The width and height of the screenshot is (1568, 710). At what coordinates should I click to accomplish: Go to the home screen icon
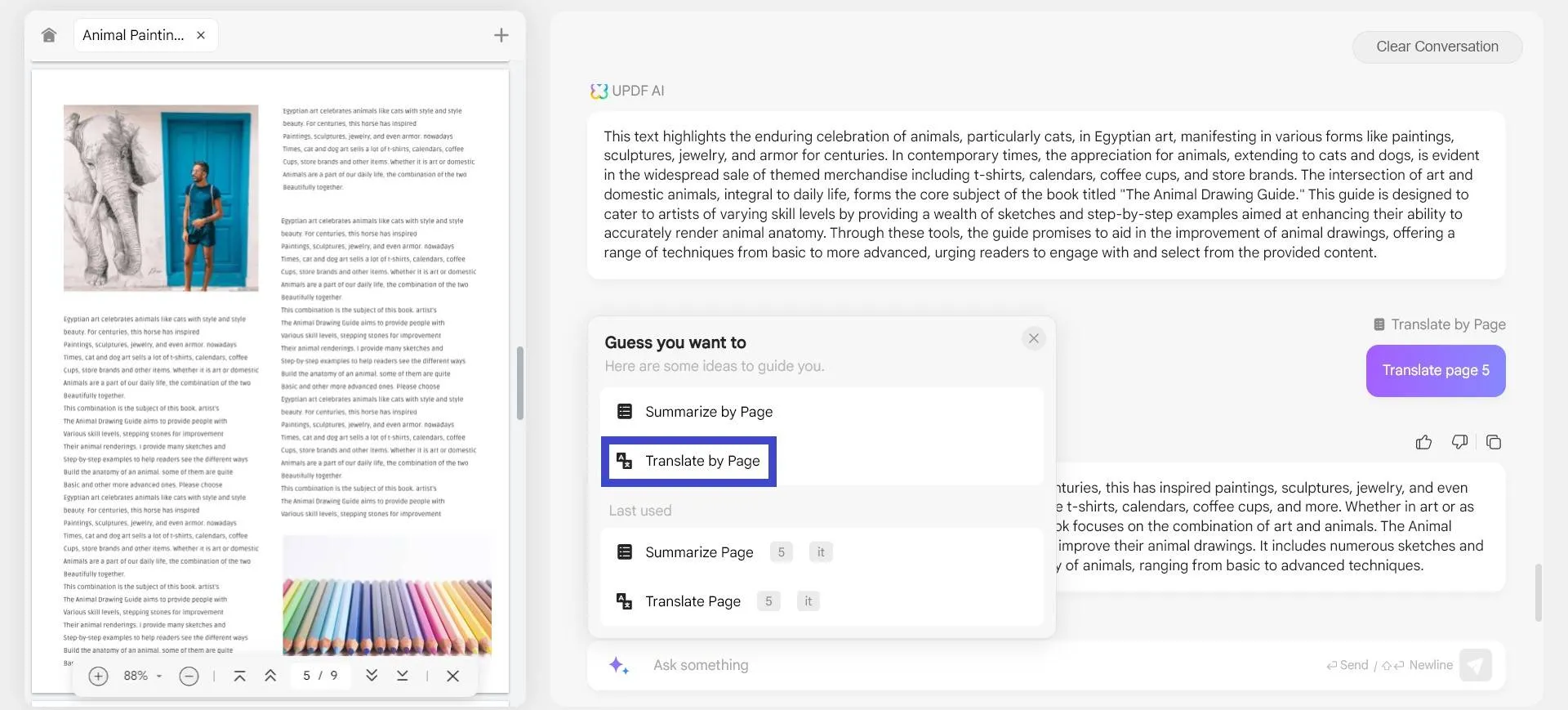(x=49, y=35)
